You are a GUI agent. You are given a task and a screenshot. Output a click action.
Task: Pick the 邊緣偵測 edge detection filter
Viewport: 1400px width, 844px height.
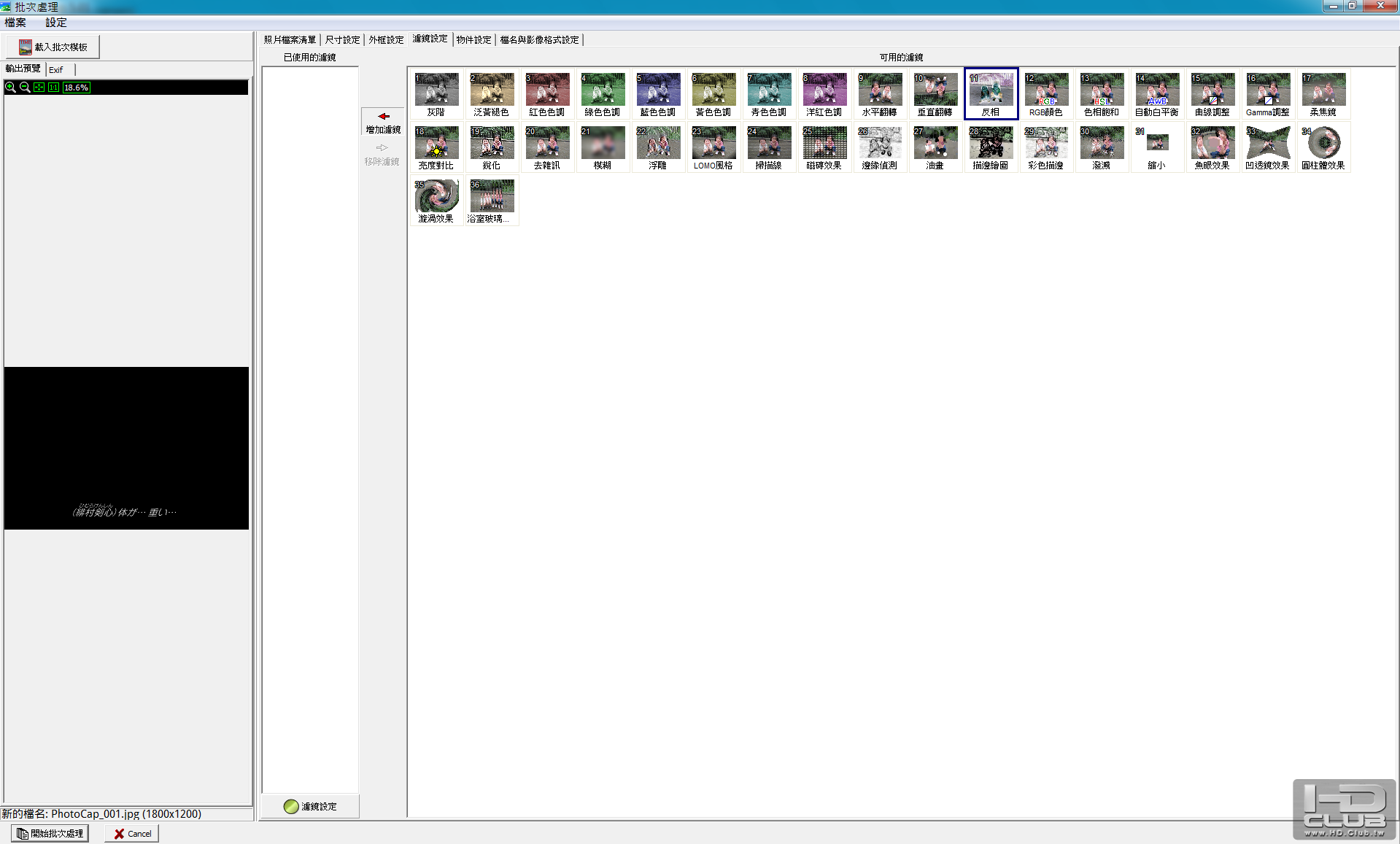click(x=880, y=148)
